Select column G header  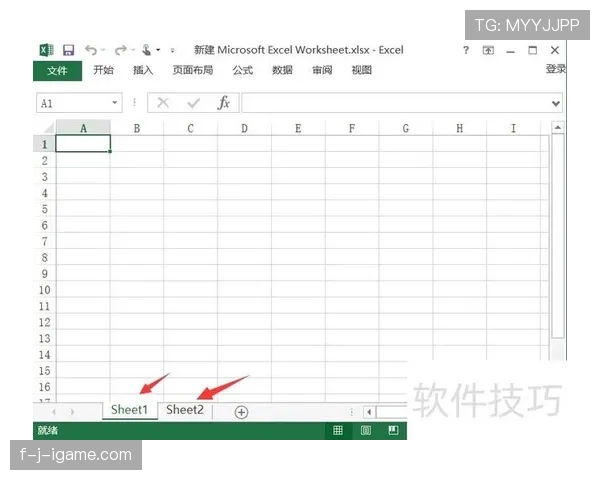pyautogui.click(x=406, y=128)
